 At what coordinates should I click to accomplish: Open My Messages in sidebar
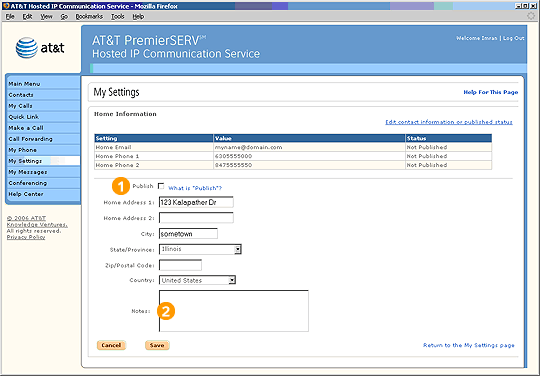pos(43,172)
